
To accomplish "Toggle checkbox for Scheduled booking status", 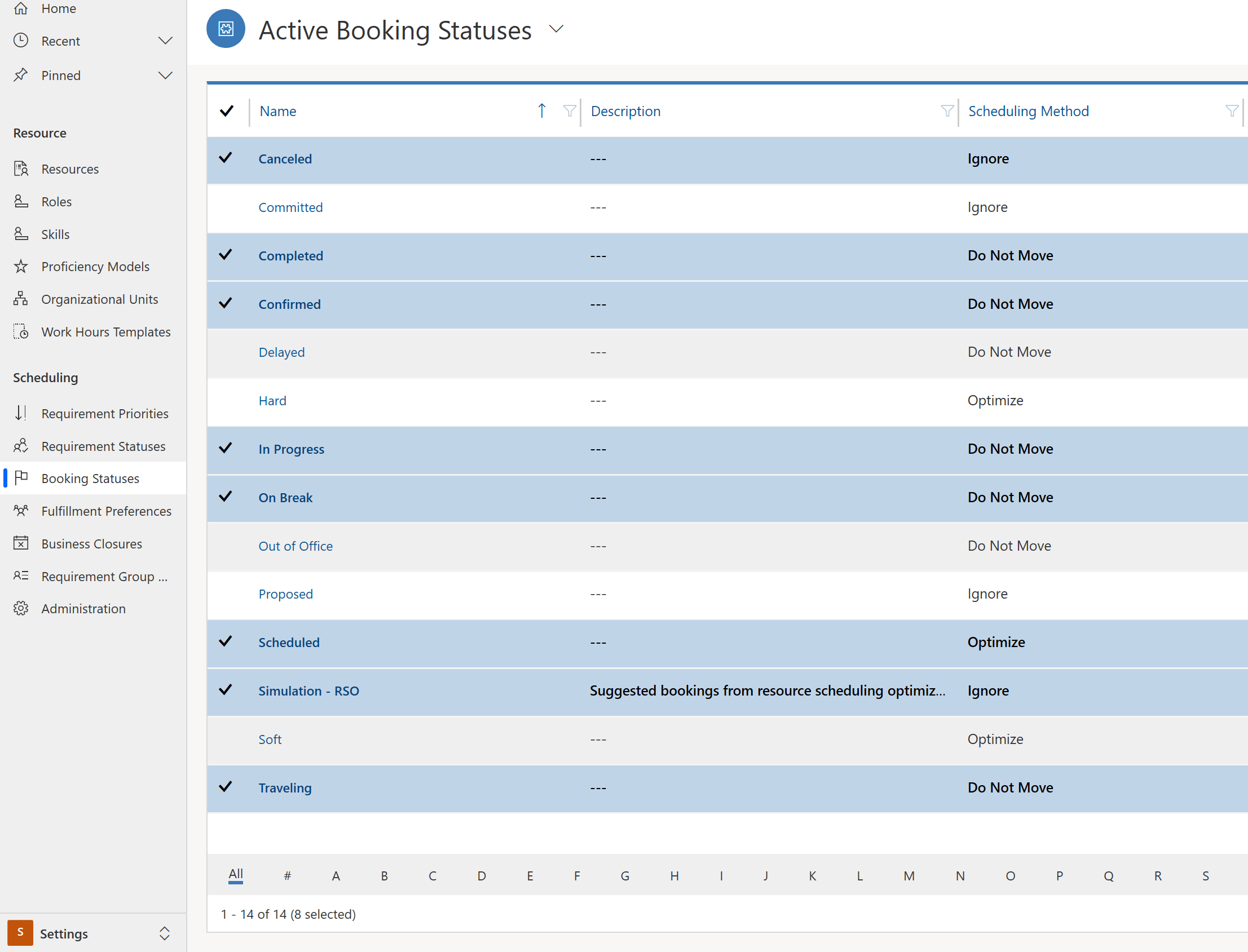I will [x=228, y=641].
